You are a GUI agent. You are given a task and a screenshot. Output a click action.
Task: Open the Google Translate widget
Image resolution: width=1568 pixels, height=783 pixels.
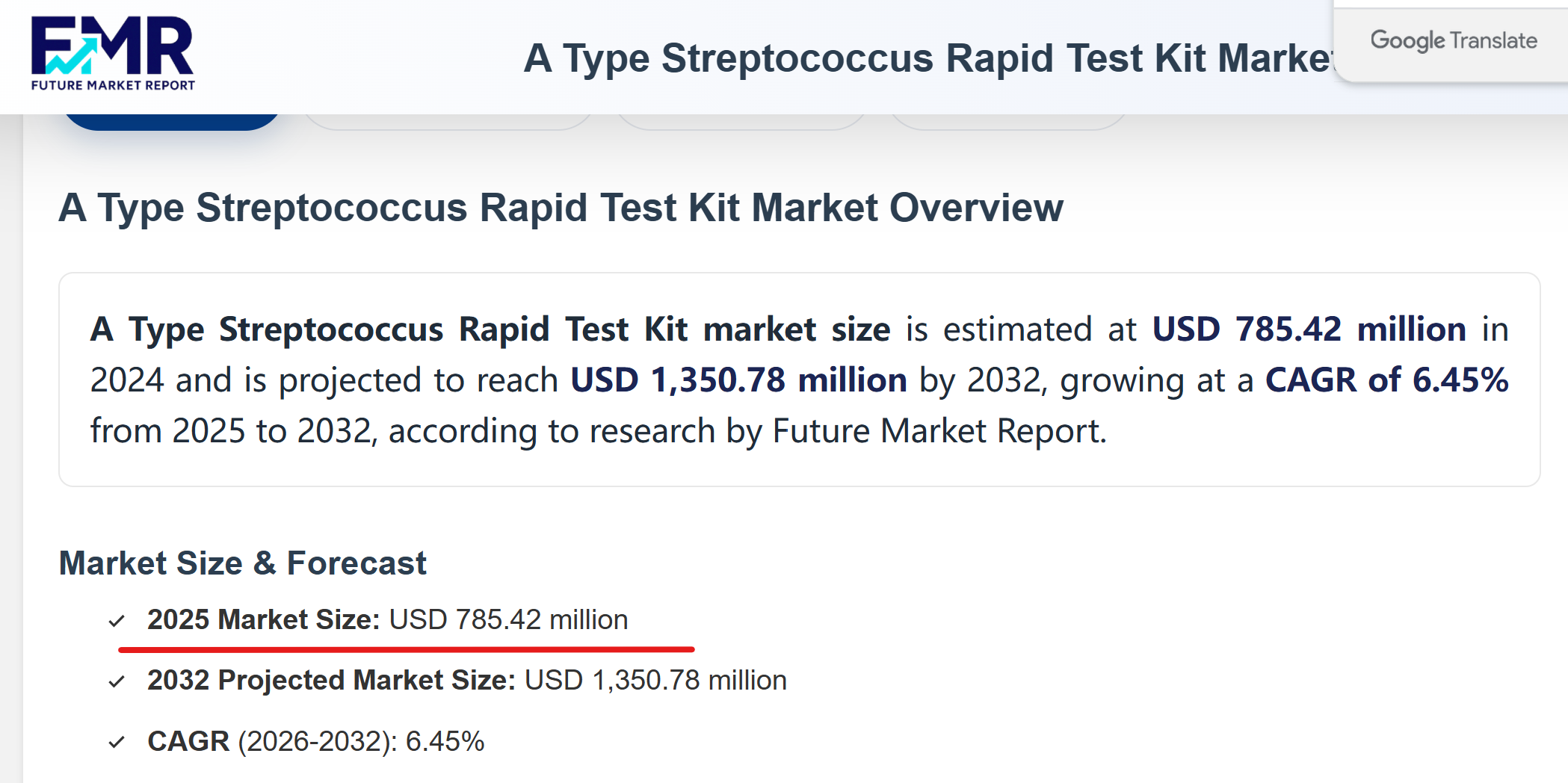pos(1453,40)
